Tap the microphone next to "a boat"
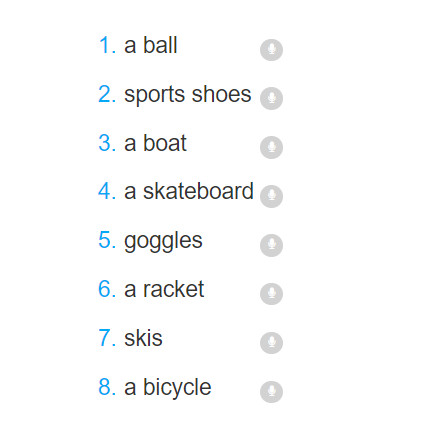The width and height of the screenshot is (444, 446). [271, 147]
